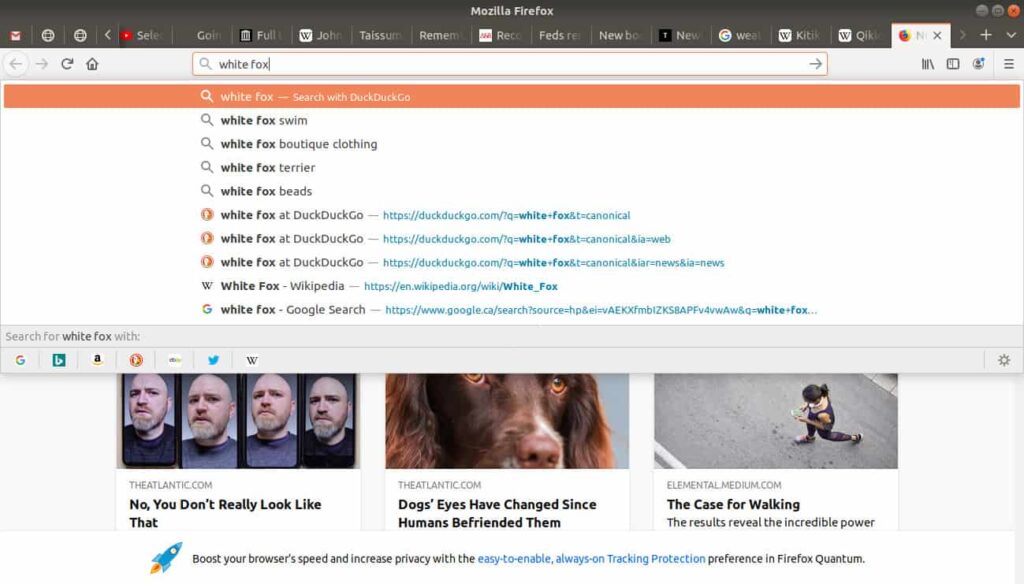The width and height of the screenshot is (1024, 584).
Task: List all tabs using the chevron
Action: (1011, 35)
